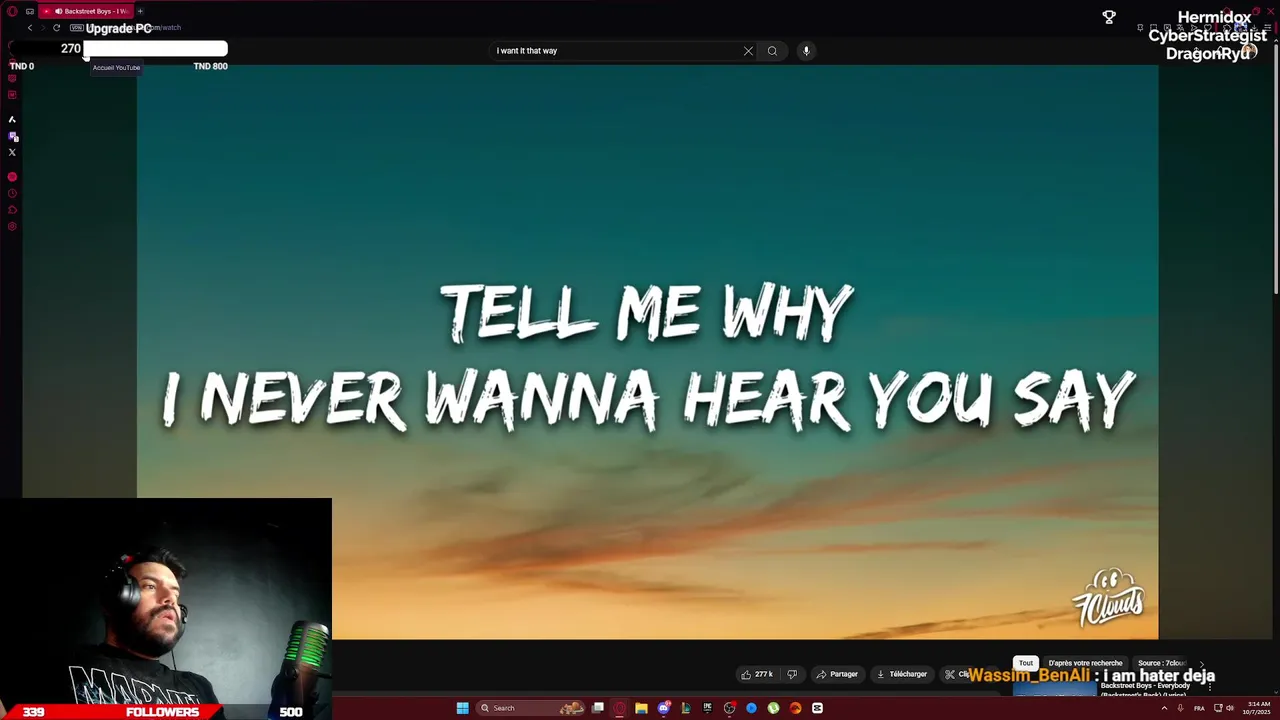This screenshot has height=720, width=1280.
Task: Open the extensions cube icon in sidebar
Action: tap(12, 210)
